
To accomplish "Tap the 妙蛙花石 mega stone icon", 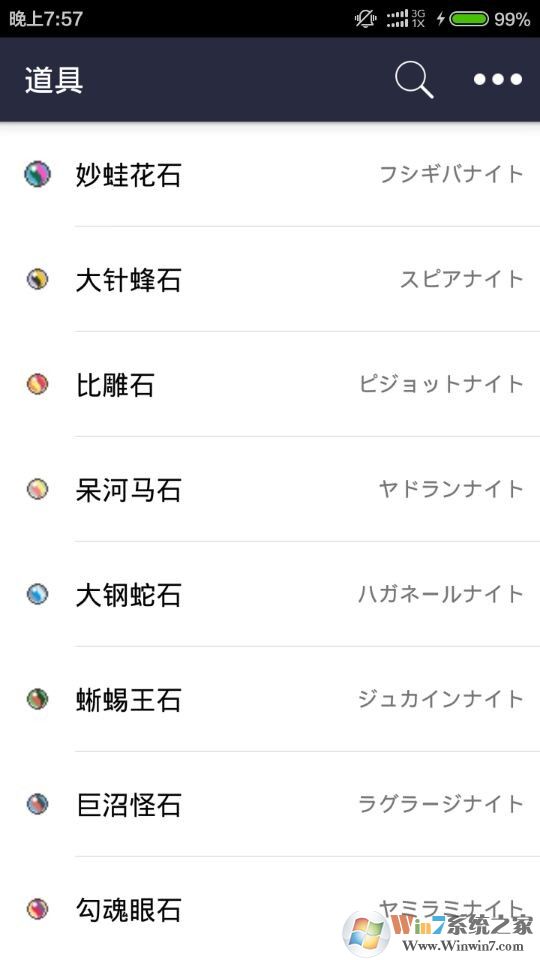I will tap(37, 174).
